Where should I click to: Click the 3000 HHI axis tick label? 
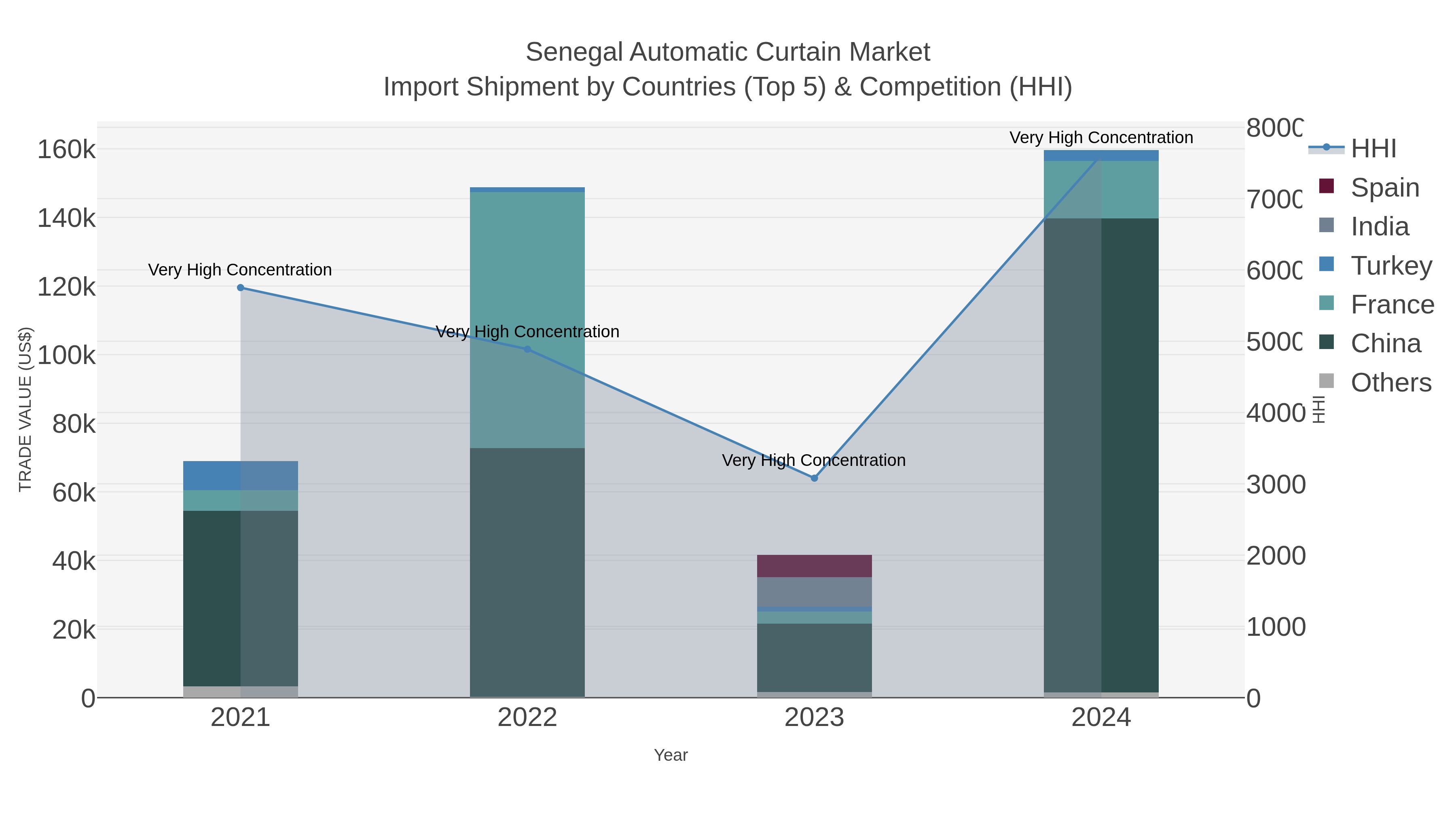pos(1276,485)
